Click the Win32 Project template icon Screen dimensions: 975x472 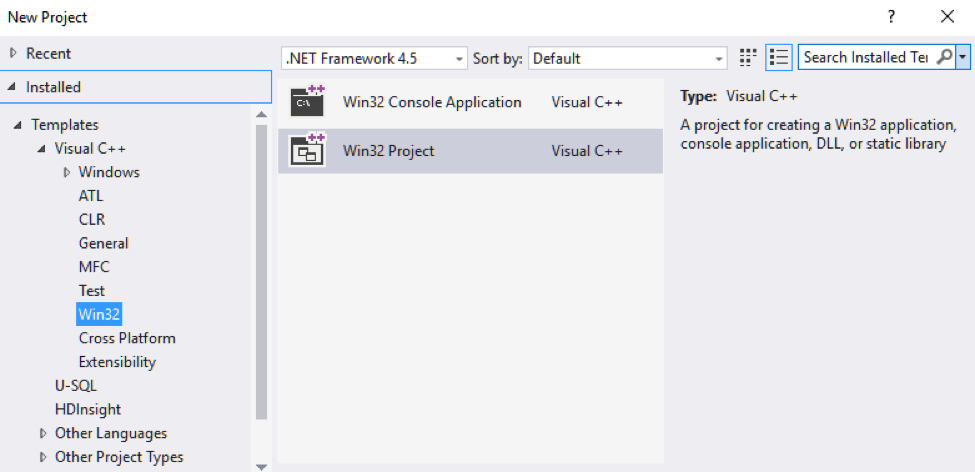[x=307, y=151]
